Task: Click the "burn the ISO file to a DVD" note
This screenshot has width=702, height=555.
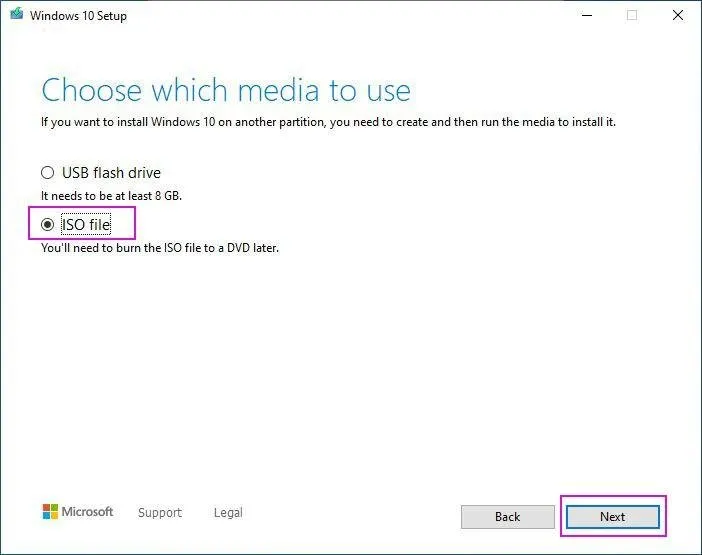Action: click(160, 248)
